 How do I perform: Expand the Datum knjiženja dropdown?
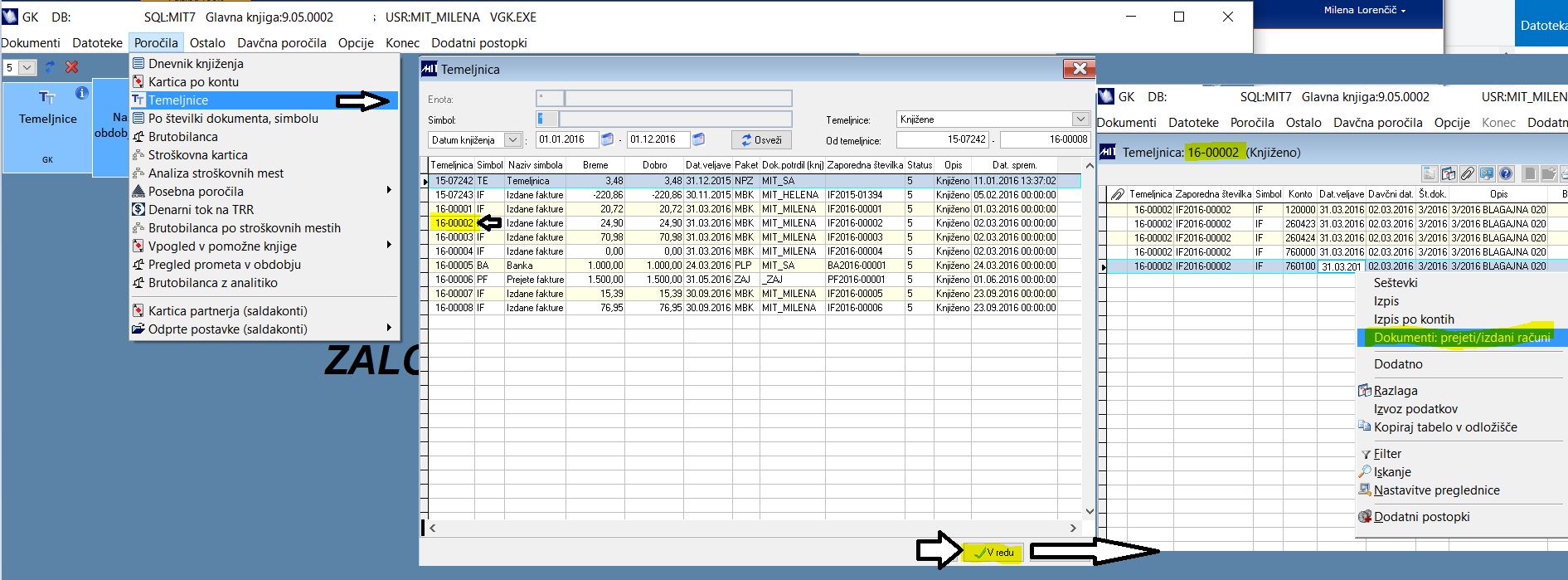coord(513,140)
